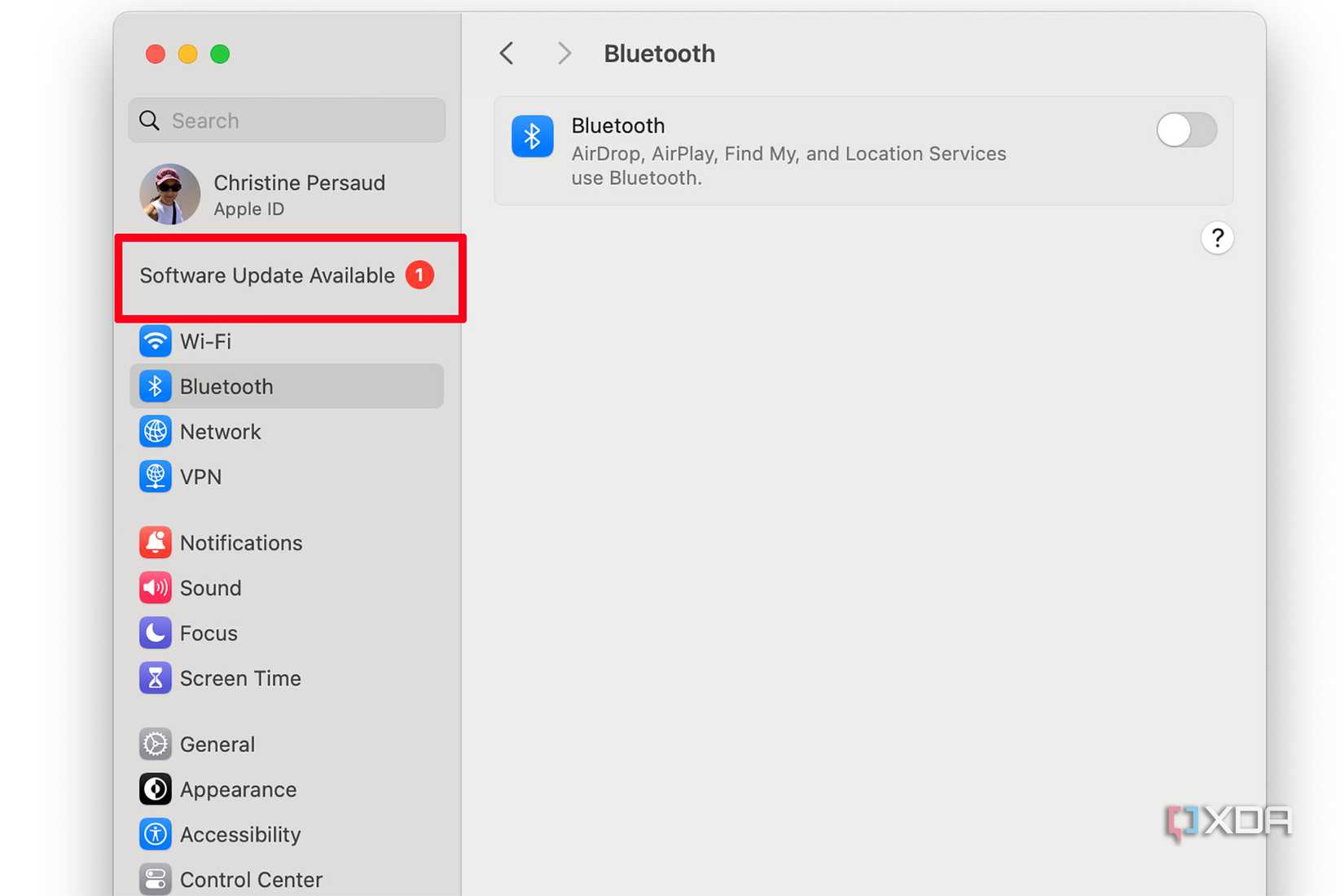Click the General gear icon
This screenshot has height=896, width=1344.
(x=155, y=744)
